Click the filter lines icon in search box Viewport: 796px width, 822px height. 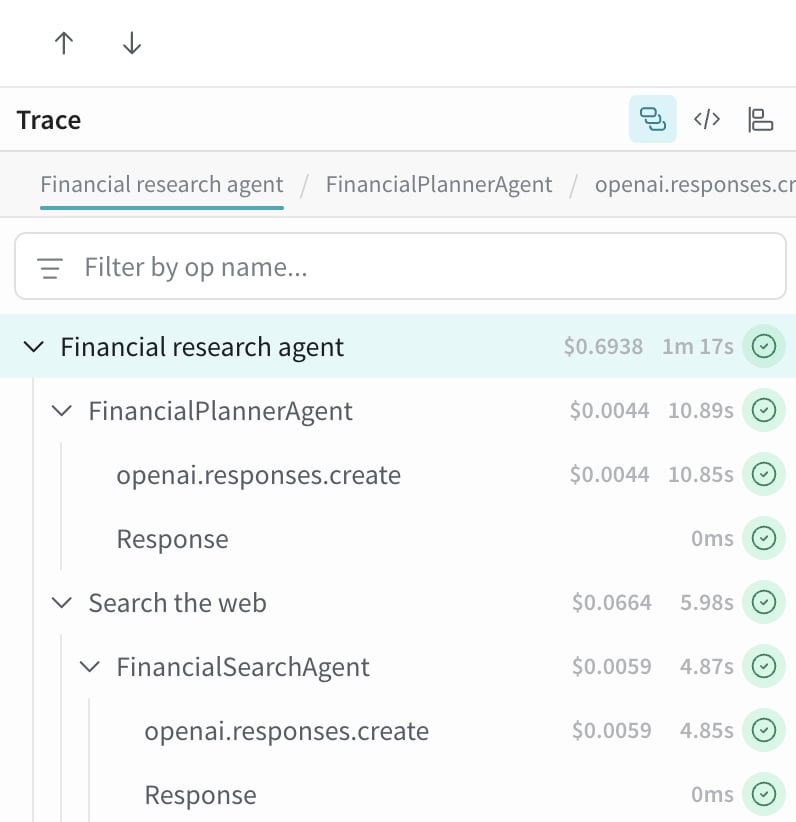50,267
